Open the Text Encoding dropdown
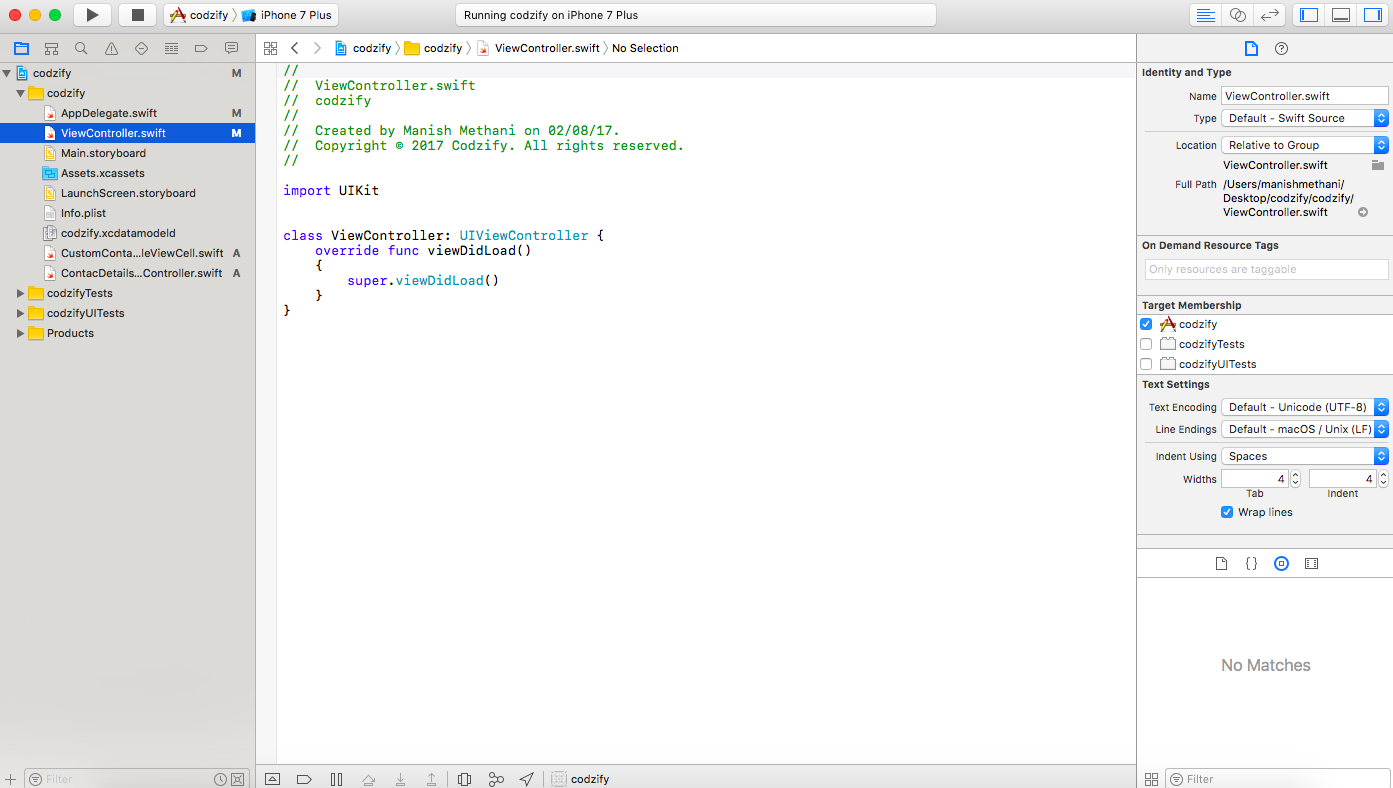Image resolution: width=1393 pixels, height=788 pixels. (x=1305, y=407)
